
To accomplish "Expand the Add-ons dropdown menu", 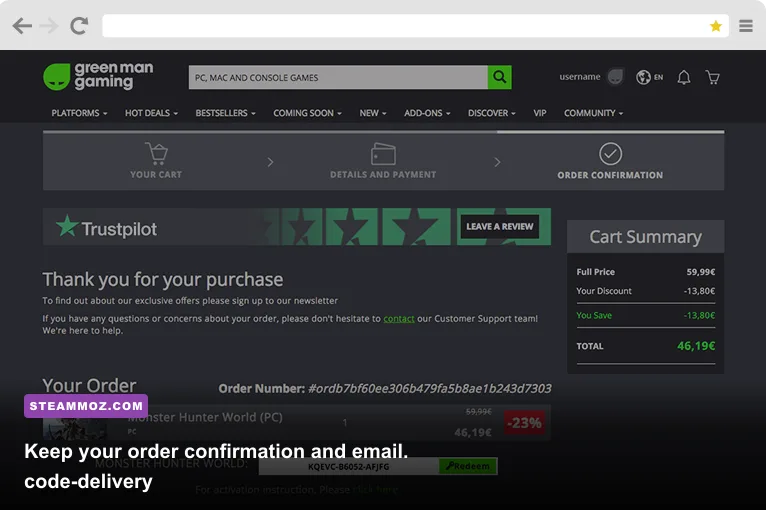I will point(427,113).
